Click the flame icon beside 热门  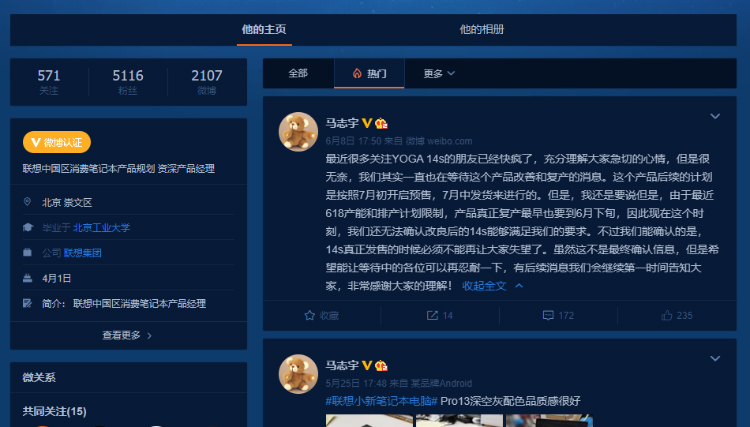point(357,74)
